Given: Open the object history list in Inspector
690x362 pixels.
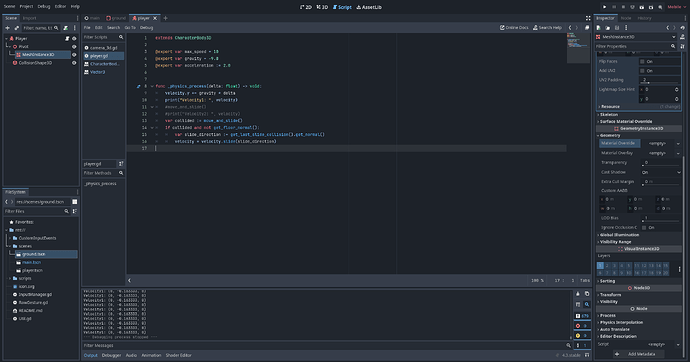Looking at the screenshot, I should [683, 28].
